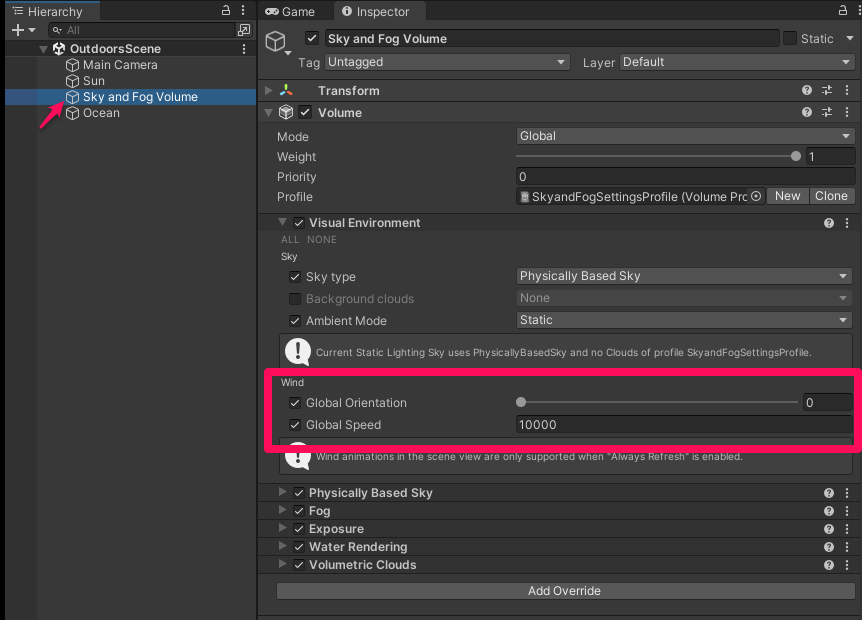
Task: Switch to the Game tab
Action: pyautogui.click(x=293, y=11)
